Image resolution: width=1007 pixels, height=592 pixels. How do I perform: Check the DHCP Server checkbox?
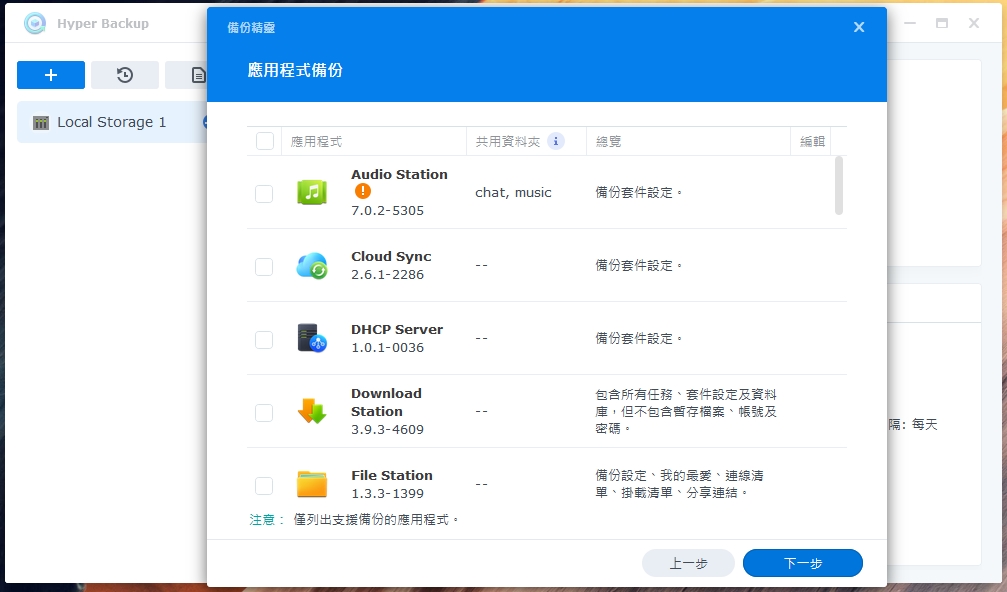pos(264,340)
